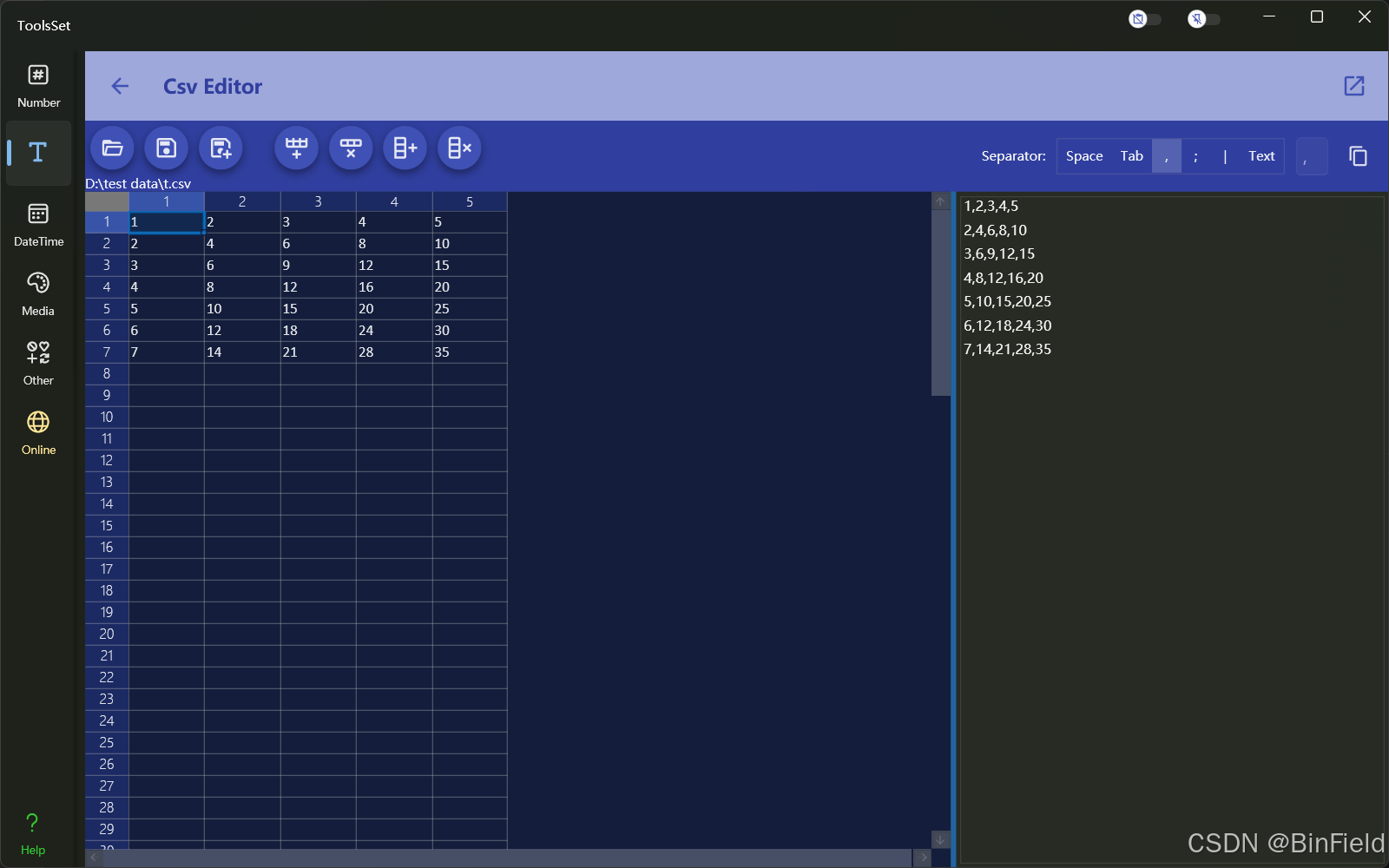Click the text line 5,10,15,20,25
This screenshot has width=1389, height=868.
(1007, 301)
